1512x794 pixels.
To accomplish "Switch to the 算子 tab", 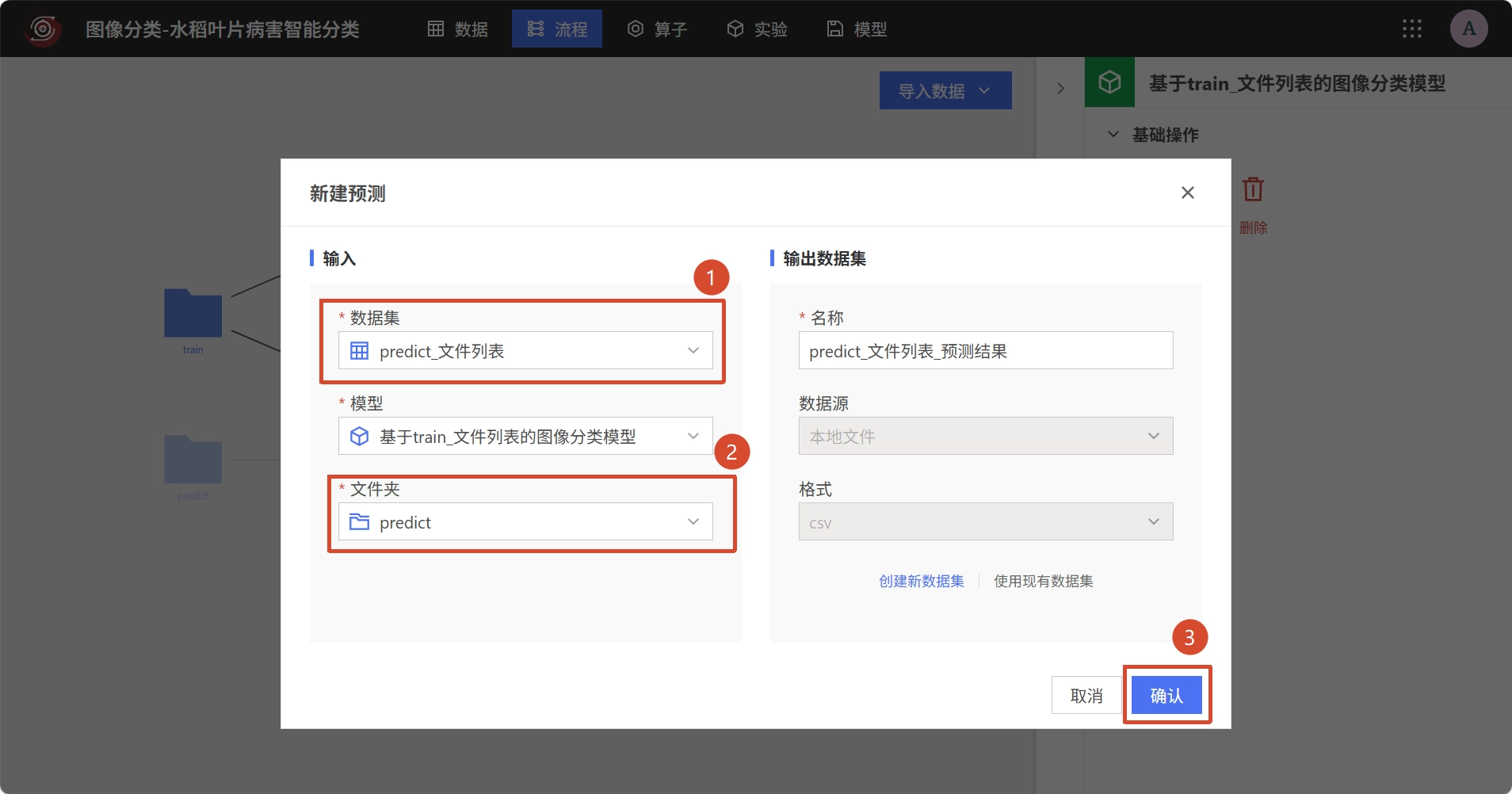I will coord(657,29).
